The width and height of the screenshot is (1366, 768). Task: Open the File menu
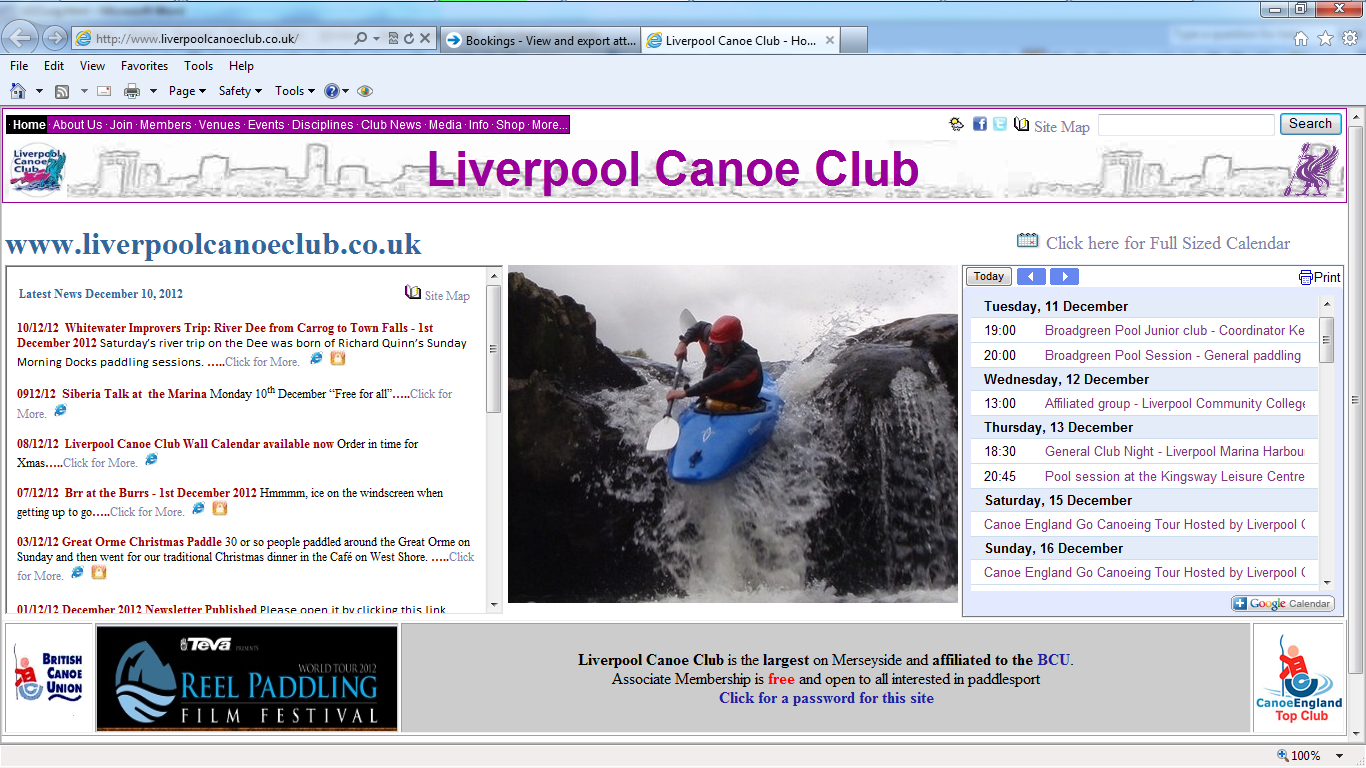(x=19, y=66)
